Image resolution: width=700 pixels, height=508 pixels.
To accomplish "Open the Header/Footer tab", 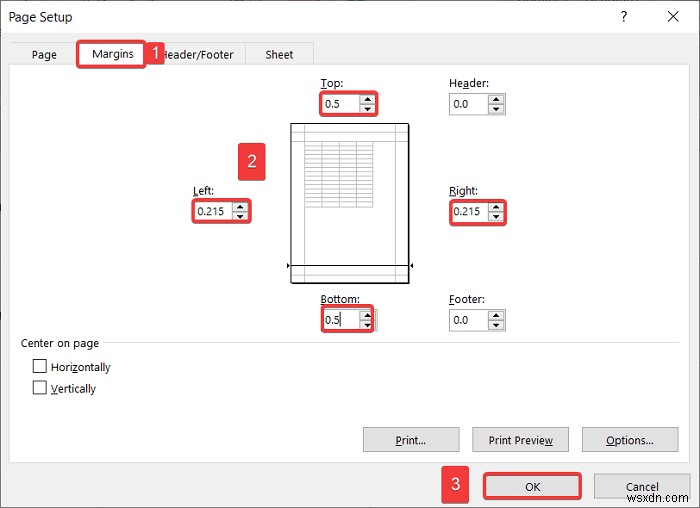I will coord(199,54).
